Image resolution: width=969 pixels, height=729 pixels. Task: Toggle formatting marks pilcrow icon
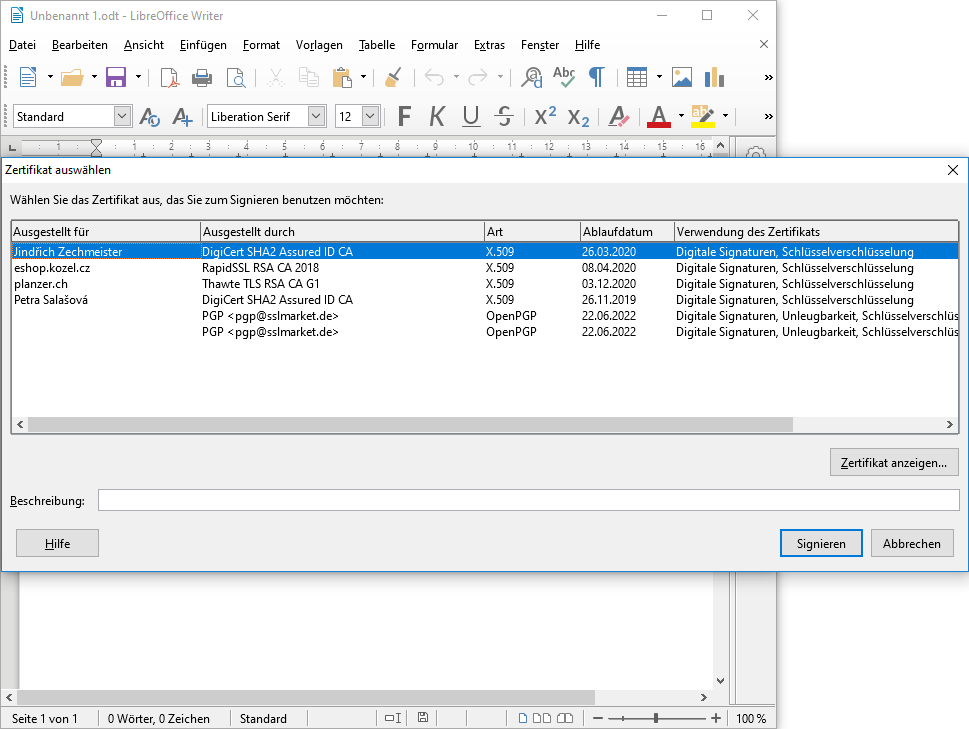click(596, 78)
